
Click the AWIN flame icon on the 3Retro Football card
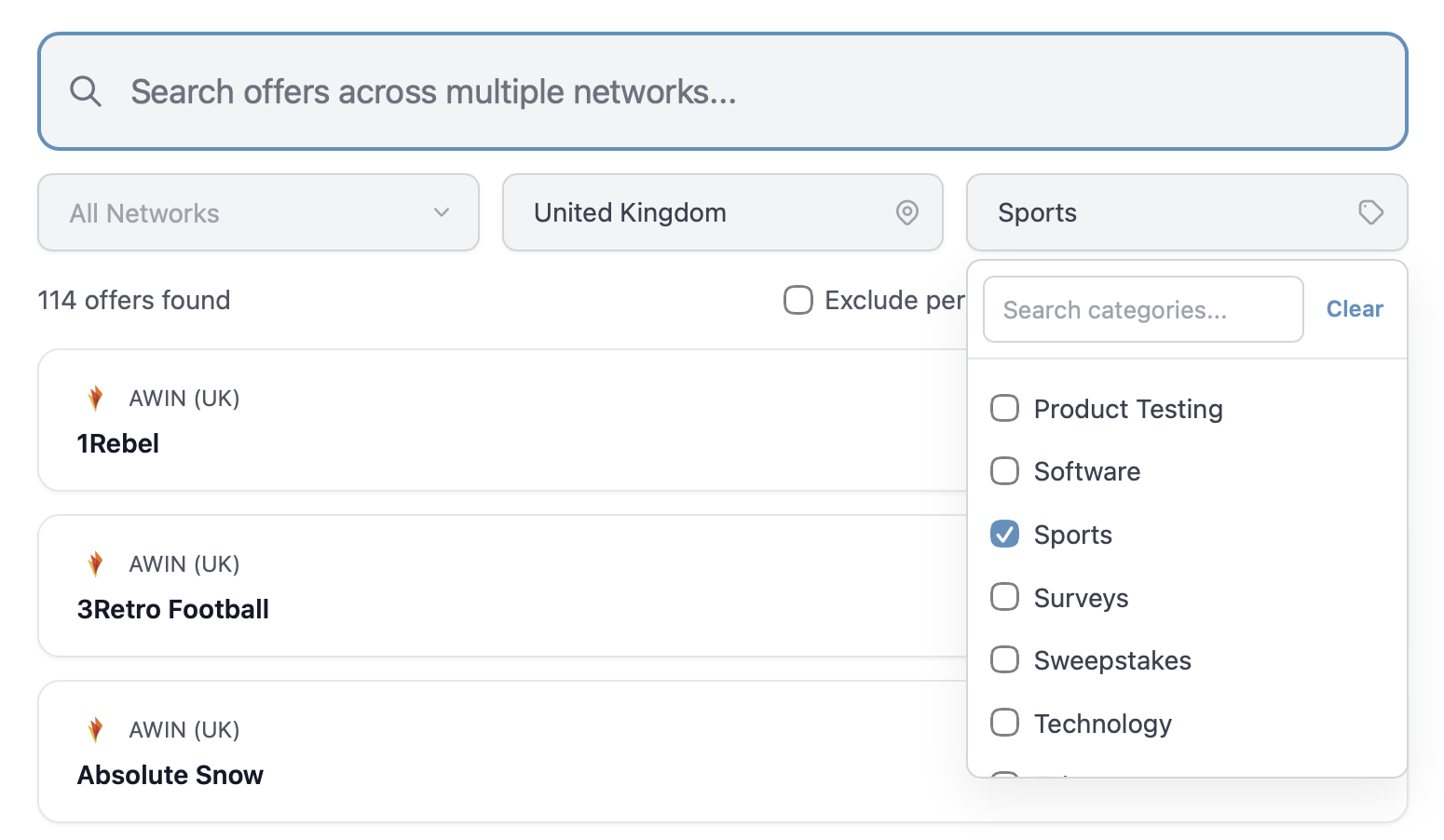[x=94, y=563]
